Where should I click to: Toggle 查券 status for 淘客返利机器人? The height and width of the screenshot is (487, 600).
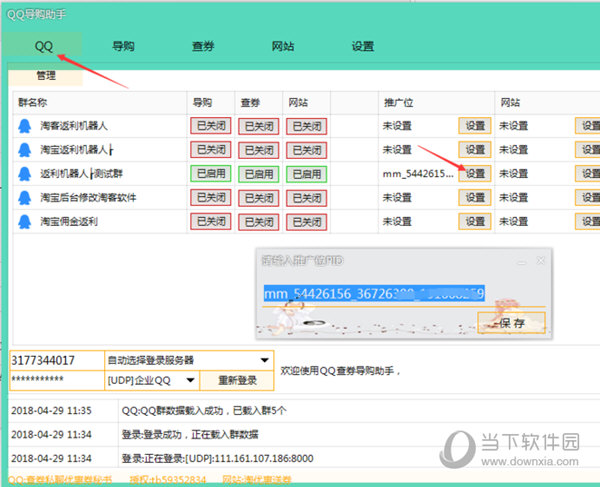(x=259, y=126)
